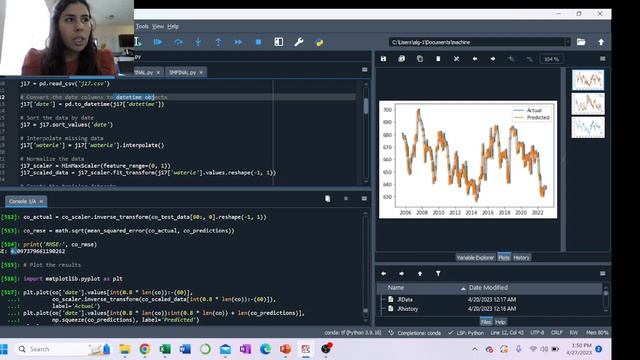
Task: Maximize current pane toolbar icon
Action: [279, 42]
